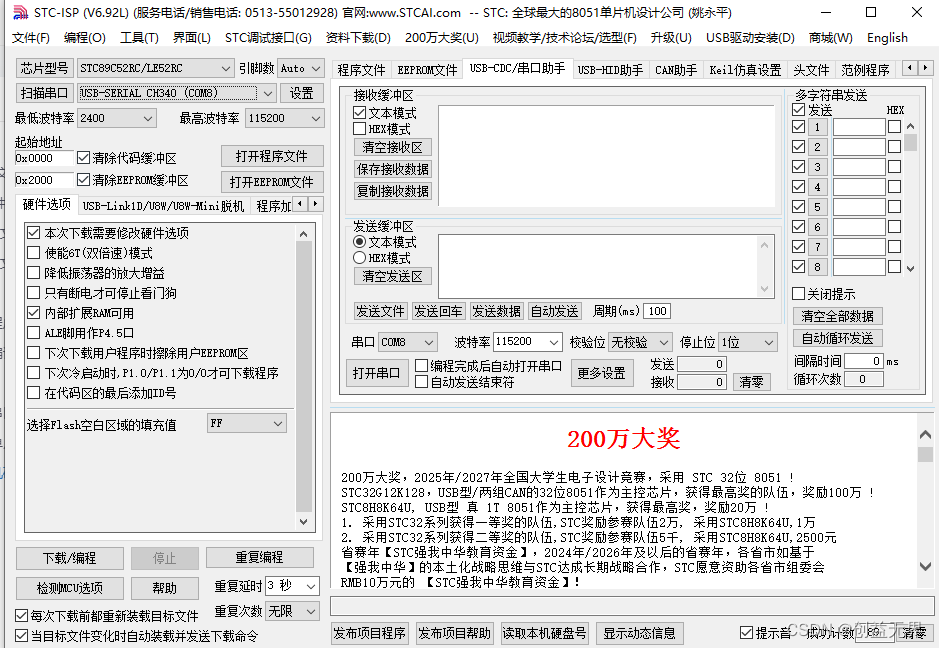Switch to EEPROM文件 tab
939x648 pixels.
coord(427,70)
